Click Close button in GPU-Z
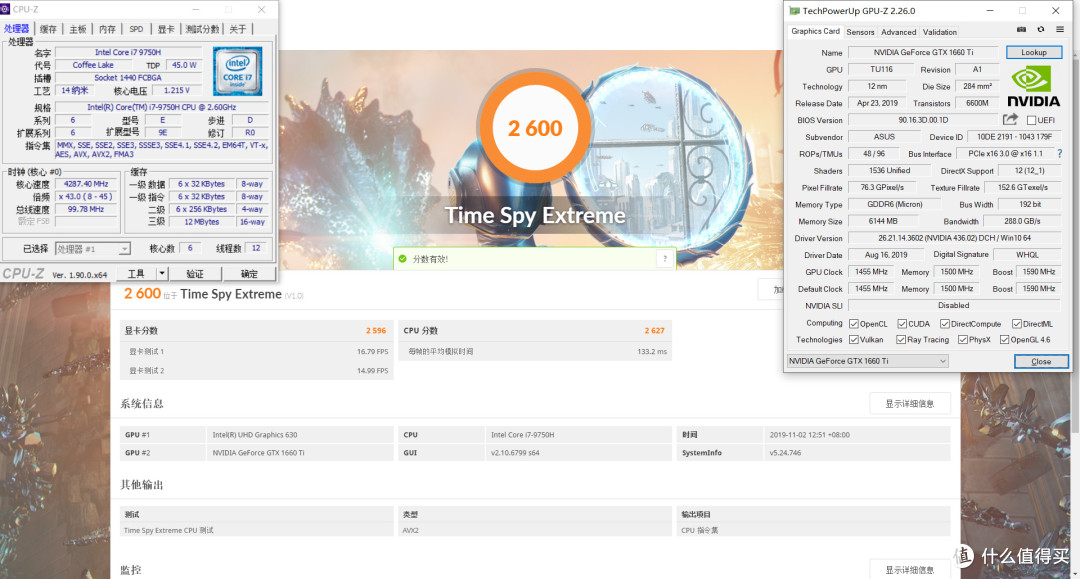Viewport: 1080px width, 579px height. [x=1041, y=361]
